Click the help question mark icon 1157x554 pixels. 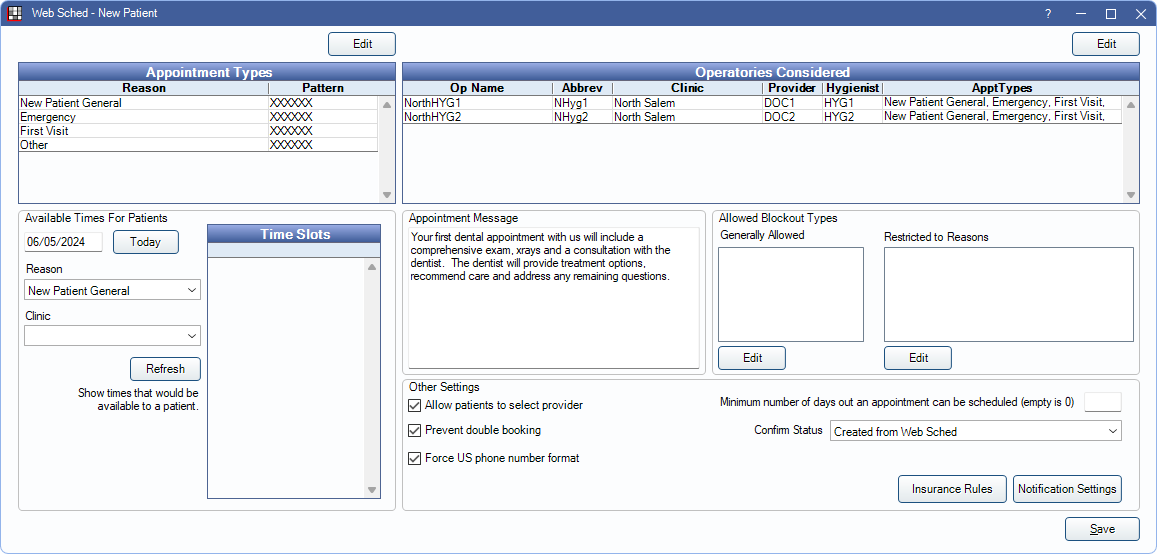(1048, 14)
